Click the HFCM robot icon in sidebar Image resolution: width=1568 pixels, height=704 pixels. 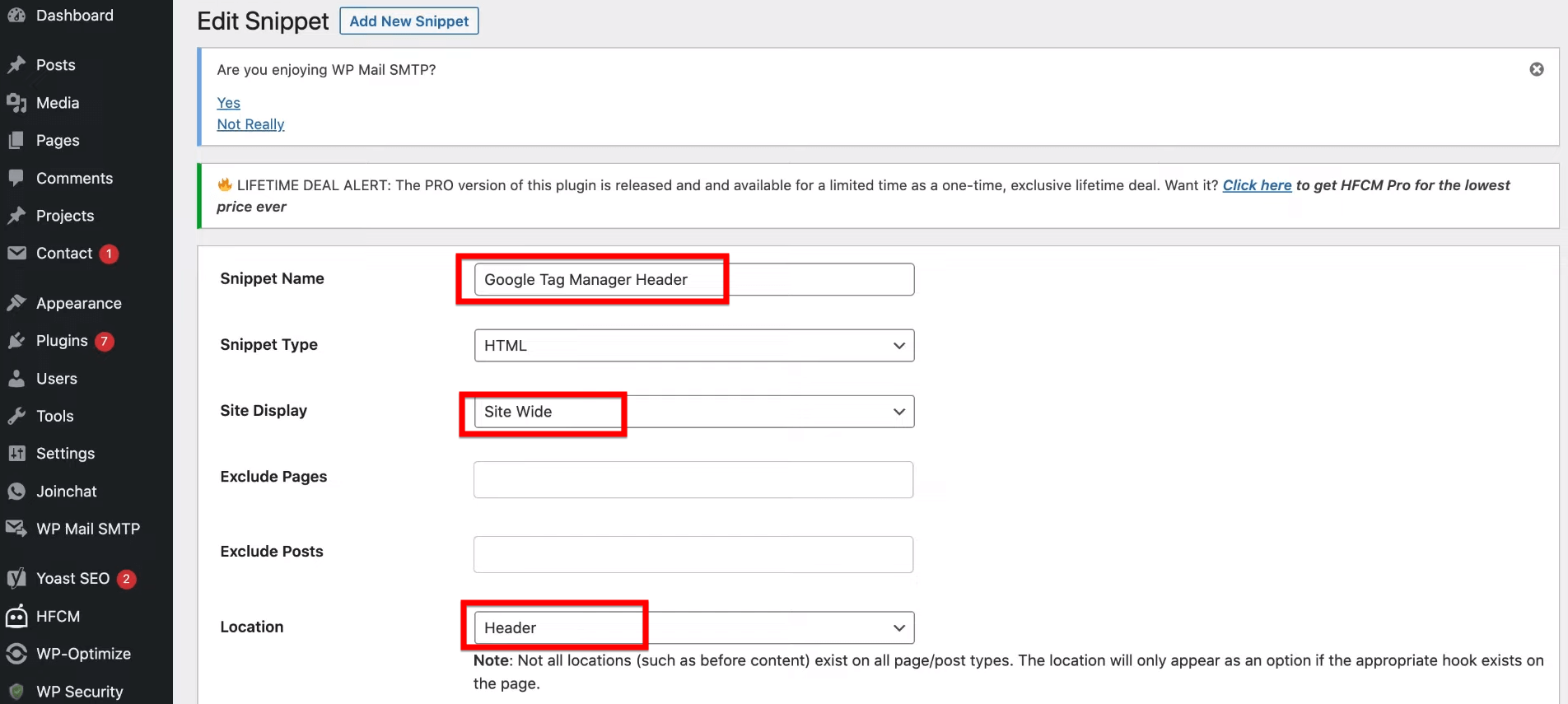[x=16, y=616]
